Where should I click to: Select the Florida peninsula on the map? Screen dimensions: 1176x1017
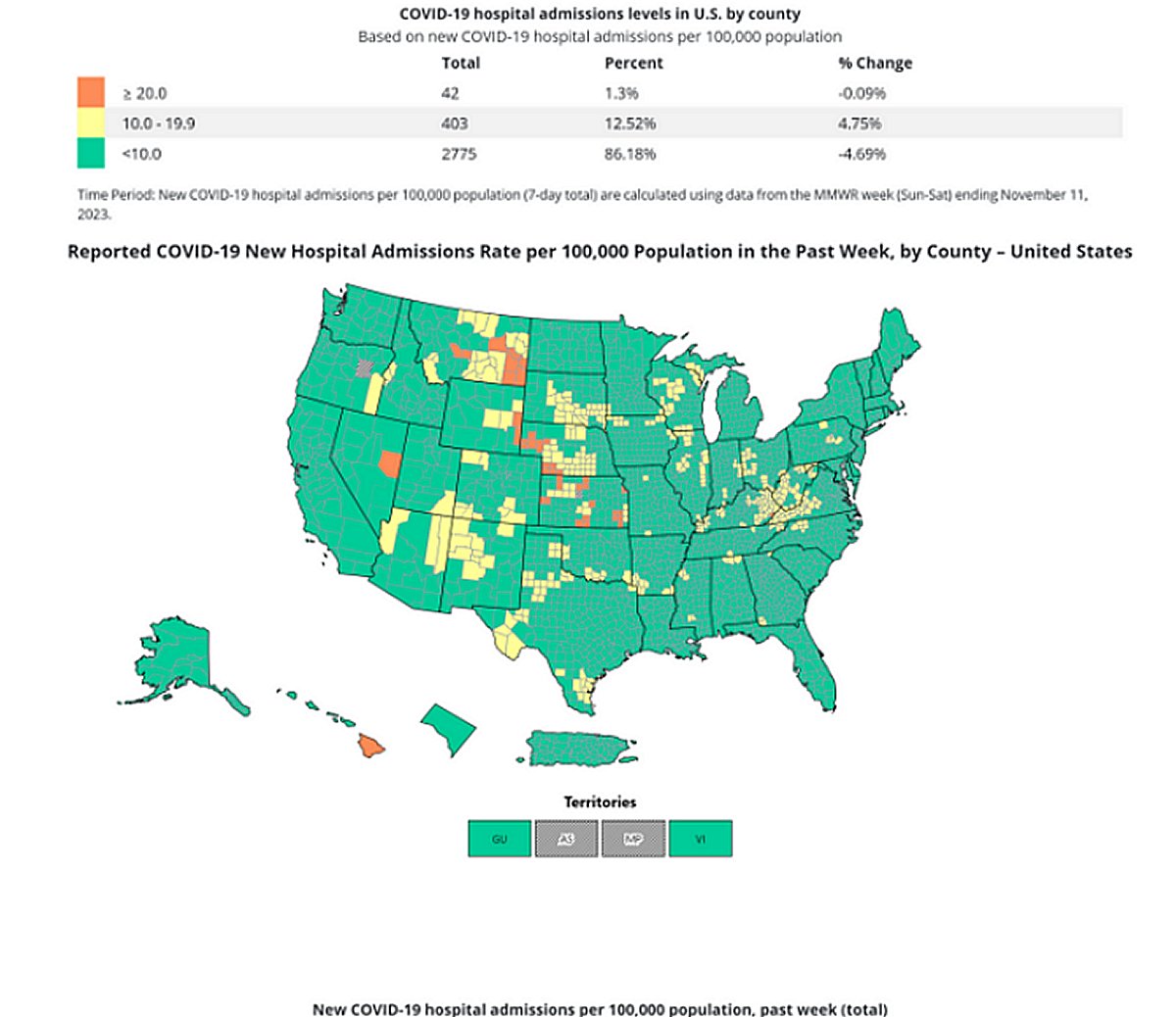pyautogui.click(x=799, y=652)
